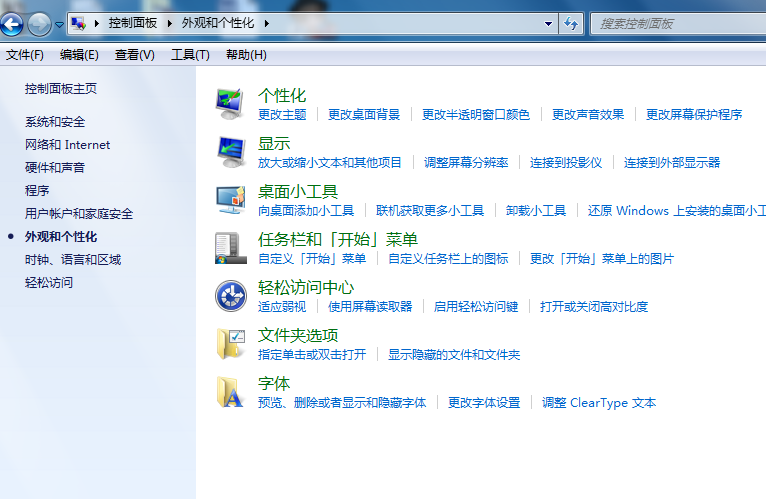Click 调整 ClearType 文本 link
The width and height of the screenshot is (766, 499).
point(599,402)
